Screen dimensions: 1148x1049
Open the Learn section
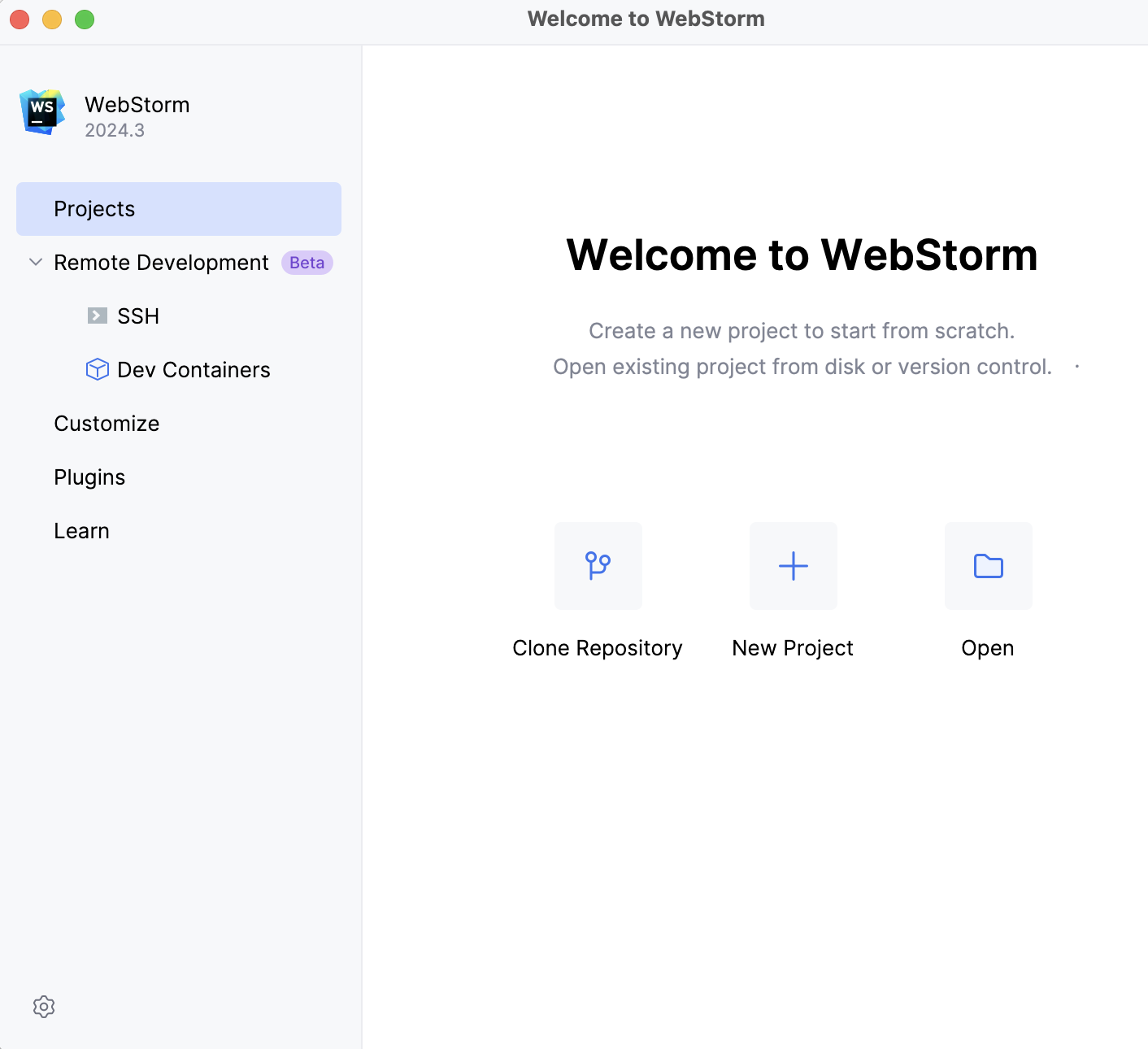81,530
